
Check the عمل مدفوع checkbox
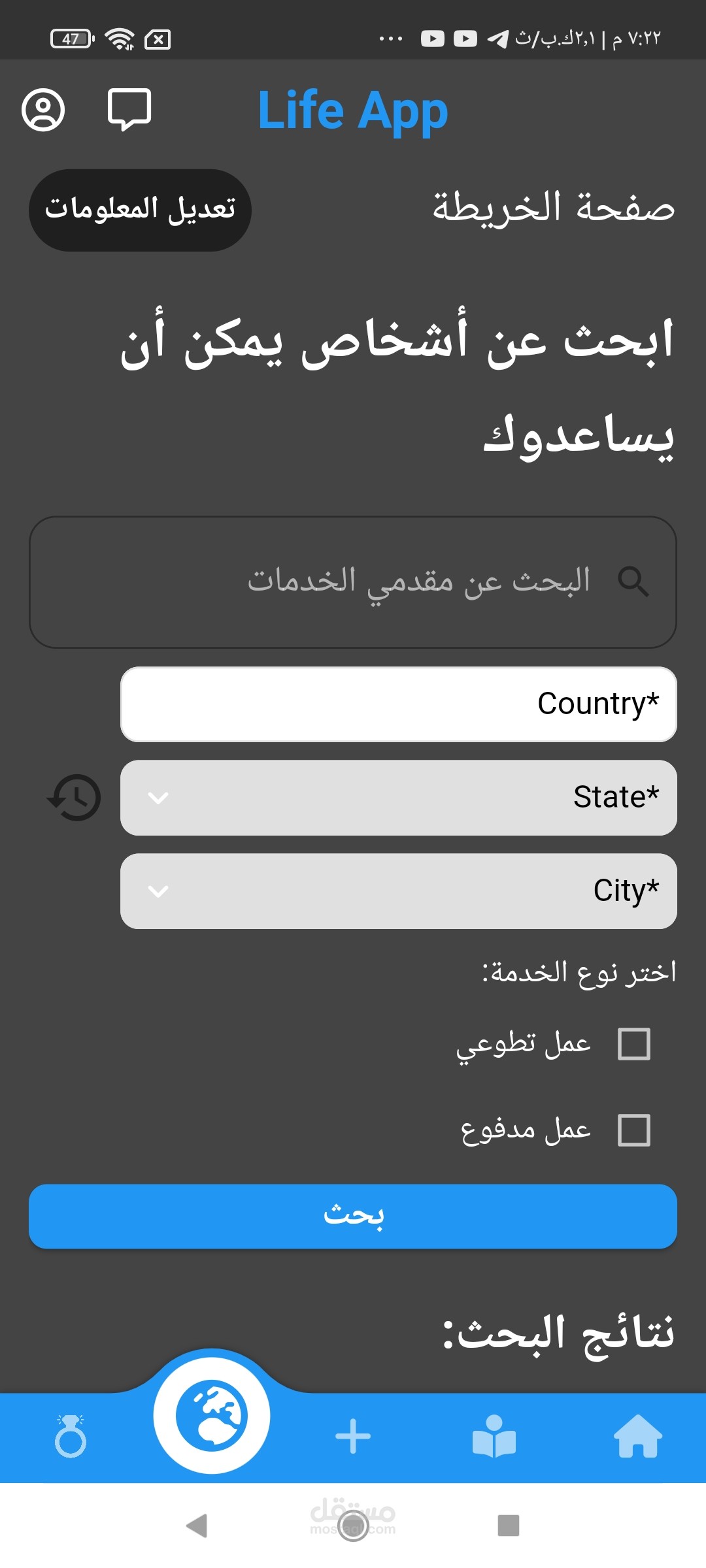(633, 1130)
